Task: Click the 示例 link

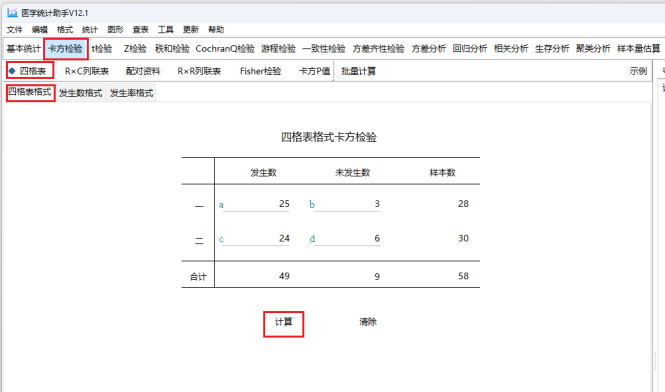Action: (x=638, y=71)
